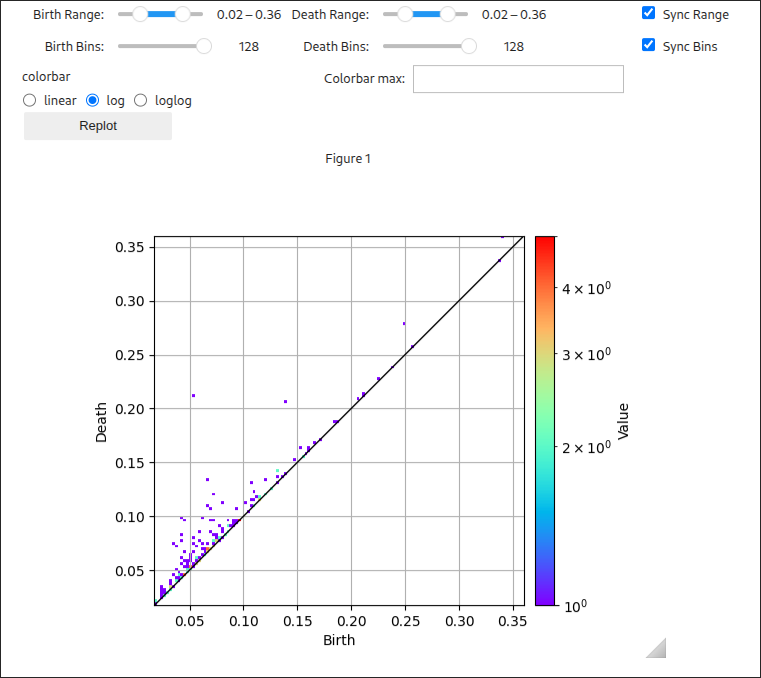Choose the log colorbar radio button
This screenshot has width=761, height=678.
point(93,100)
